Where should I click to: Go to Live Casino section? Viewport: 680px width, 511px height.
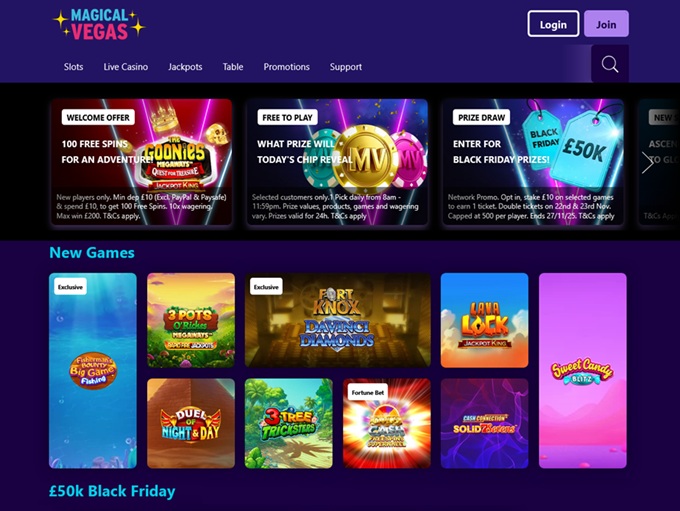tap(125, 67)
